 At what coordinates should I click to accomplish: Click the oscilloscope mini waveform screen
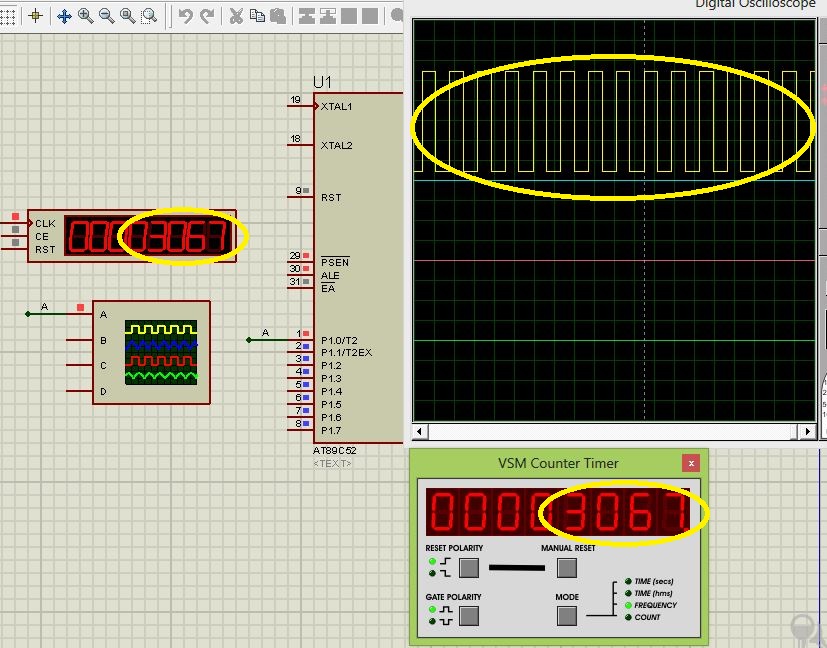(x=161, y=352)
